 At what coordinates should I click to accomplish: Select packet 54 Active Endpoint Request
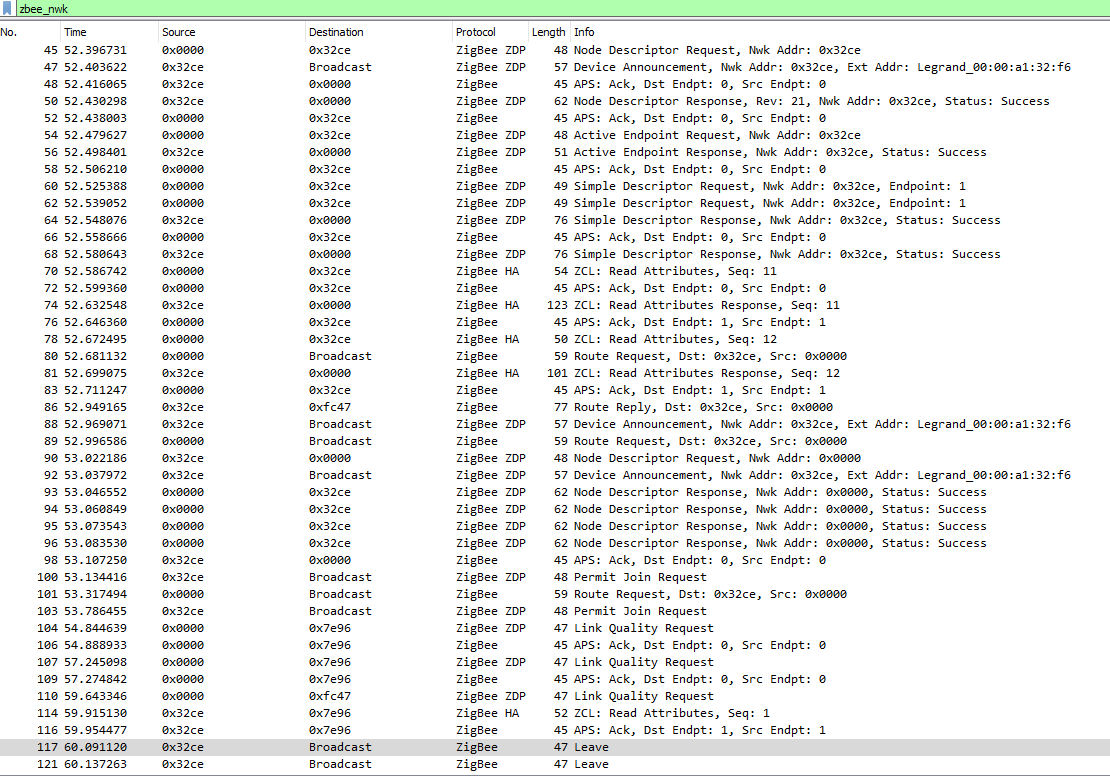pyautogui.click(x=555, y=135)
